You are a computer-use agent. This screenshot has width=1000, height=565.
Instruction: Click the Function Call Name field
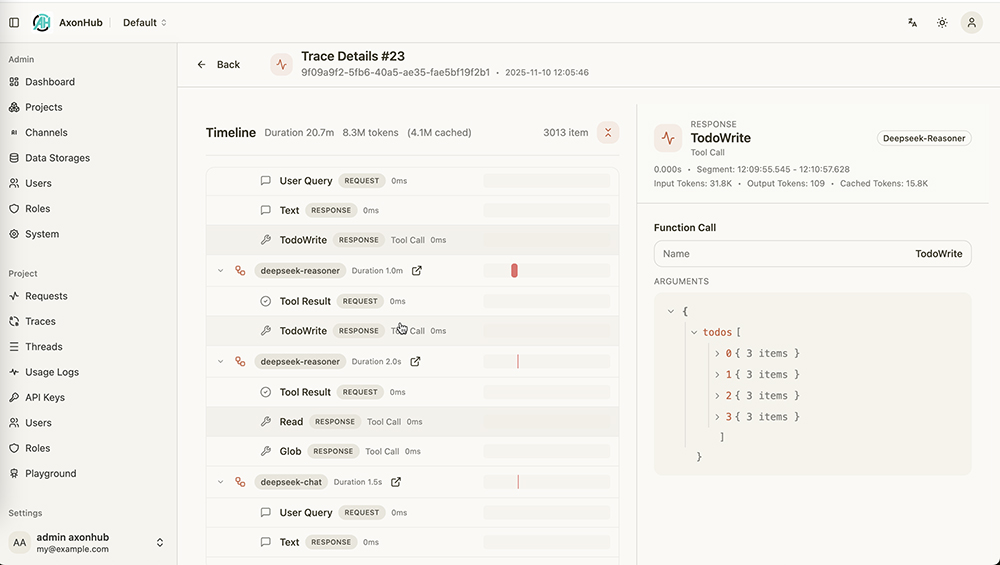tap(812, 254)
